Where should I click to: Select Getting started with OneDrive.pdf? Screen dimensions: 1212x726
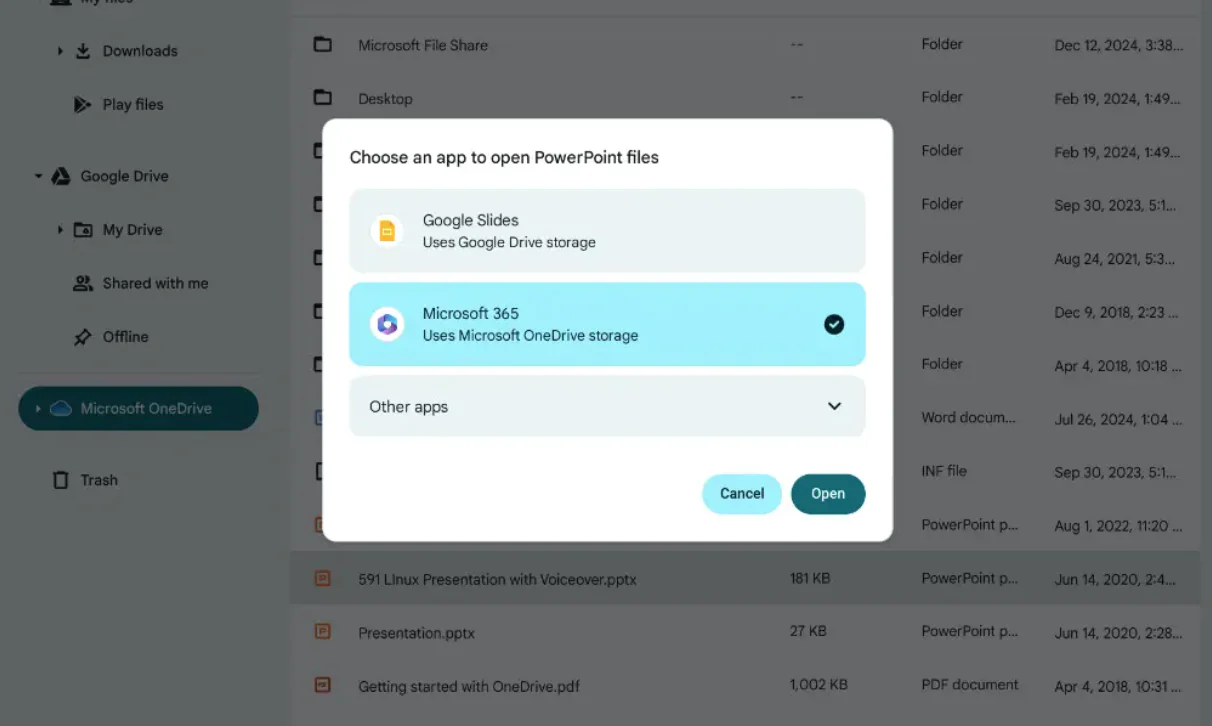click(x=745, y=686)
